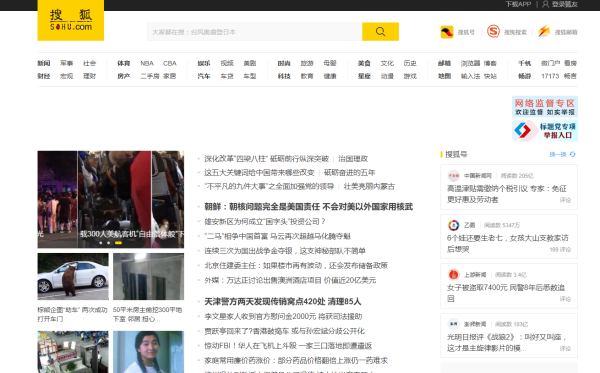Open headline 天津警方两天发现传销窝点420处

(x=283, y=301)
